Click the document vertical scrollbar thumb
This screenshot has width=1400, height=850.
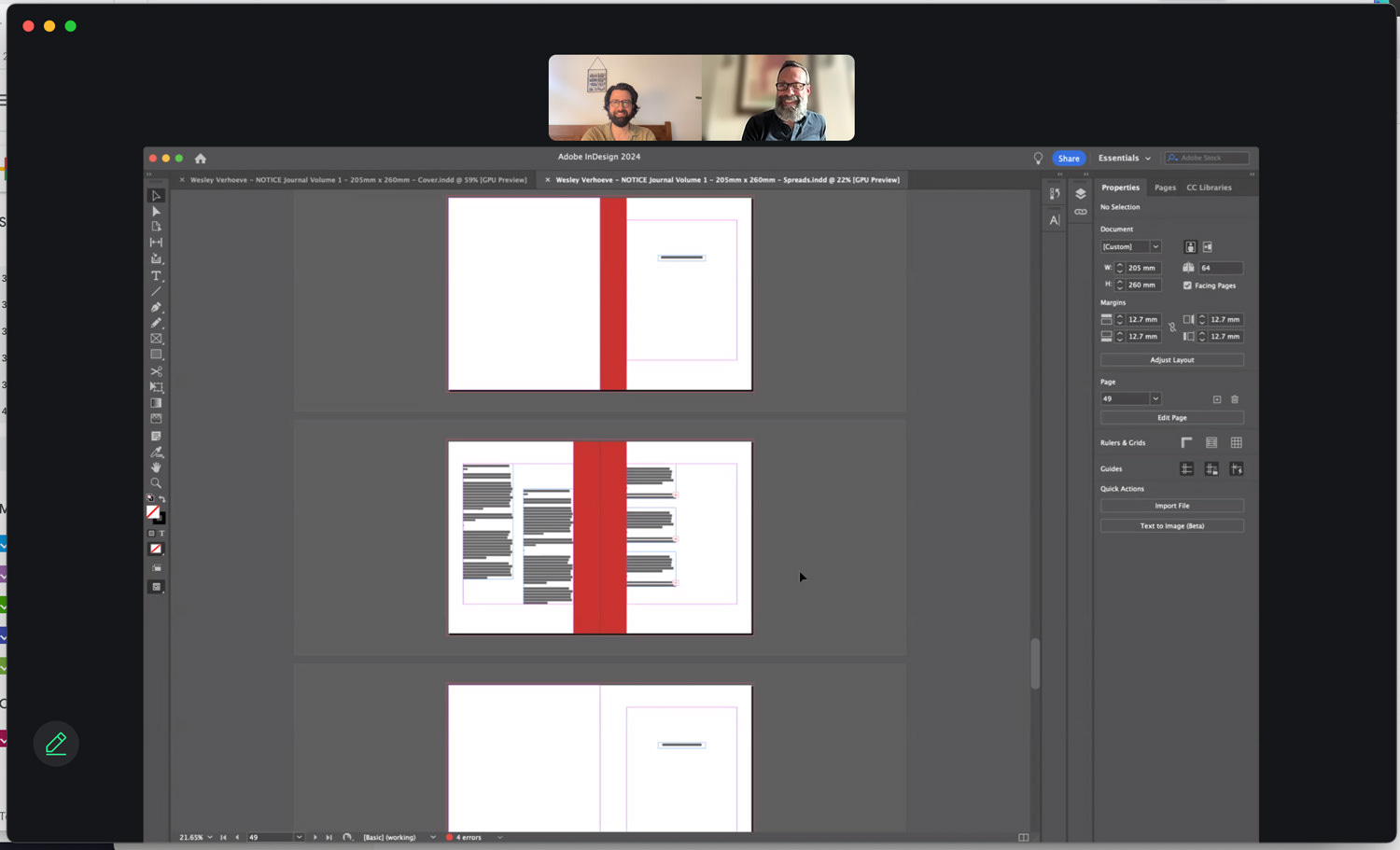click(x=1035, y=663)
